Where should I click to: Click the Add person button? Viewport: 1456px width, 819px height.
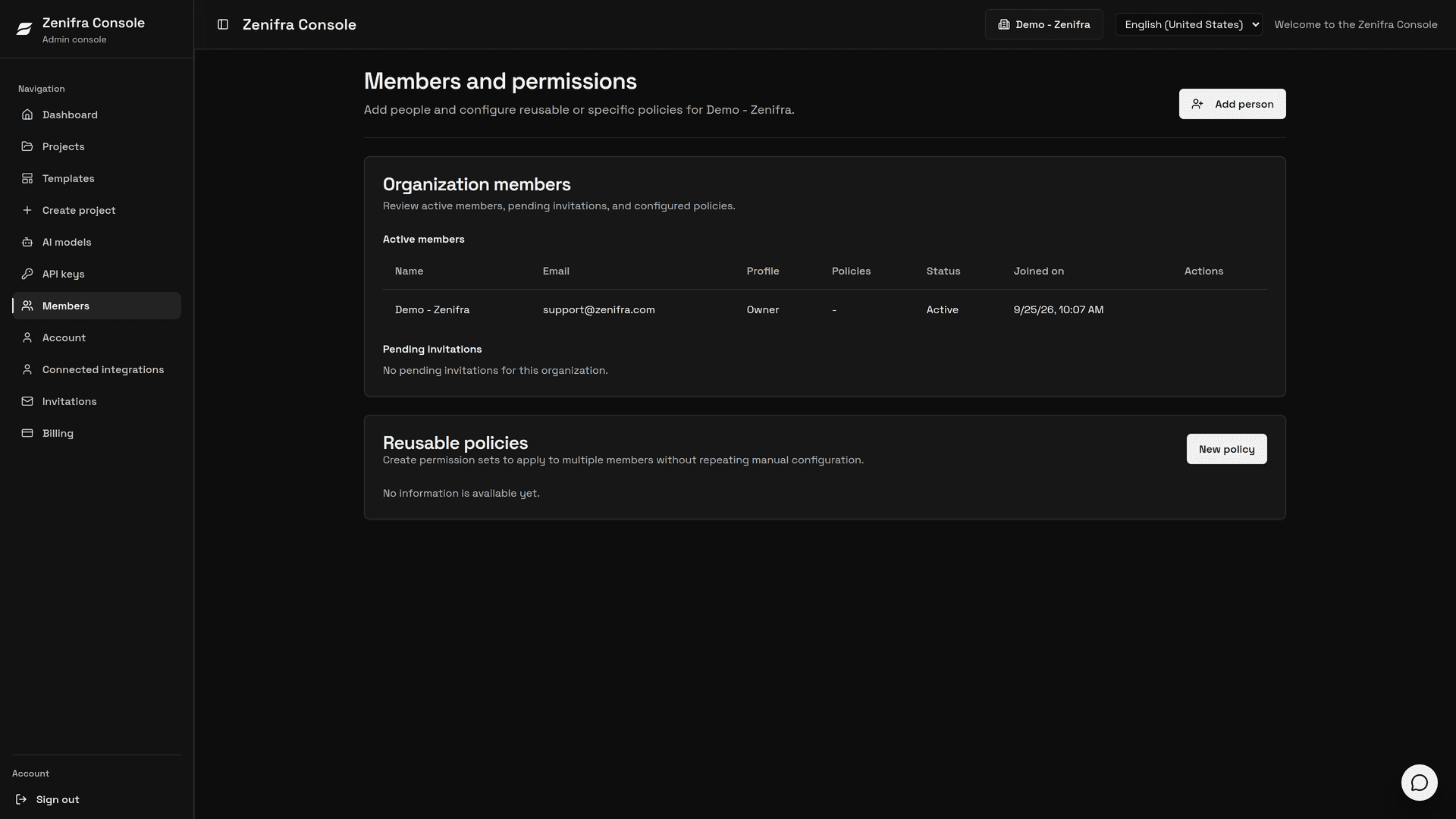[x=1232, y=104]
